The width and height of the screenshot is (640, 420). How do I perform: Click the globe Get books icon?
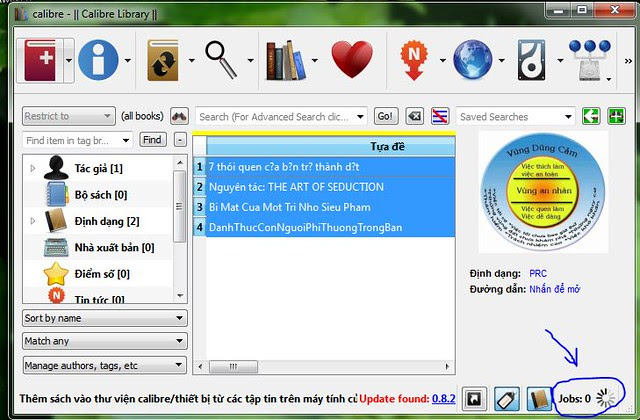(x=473, y=60)
